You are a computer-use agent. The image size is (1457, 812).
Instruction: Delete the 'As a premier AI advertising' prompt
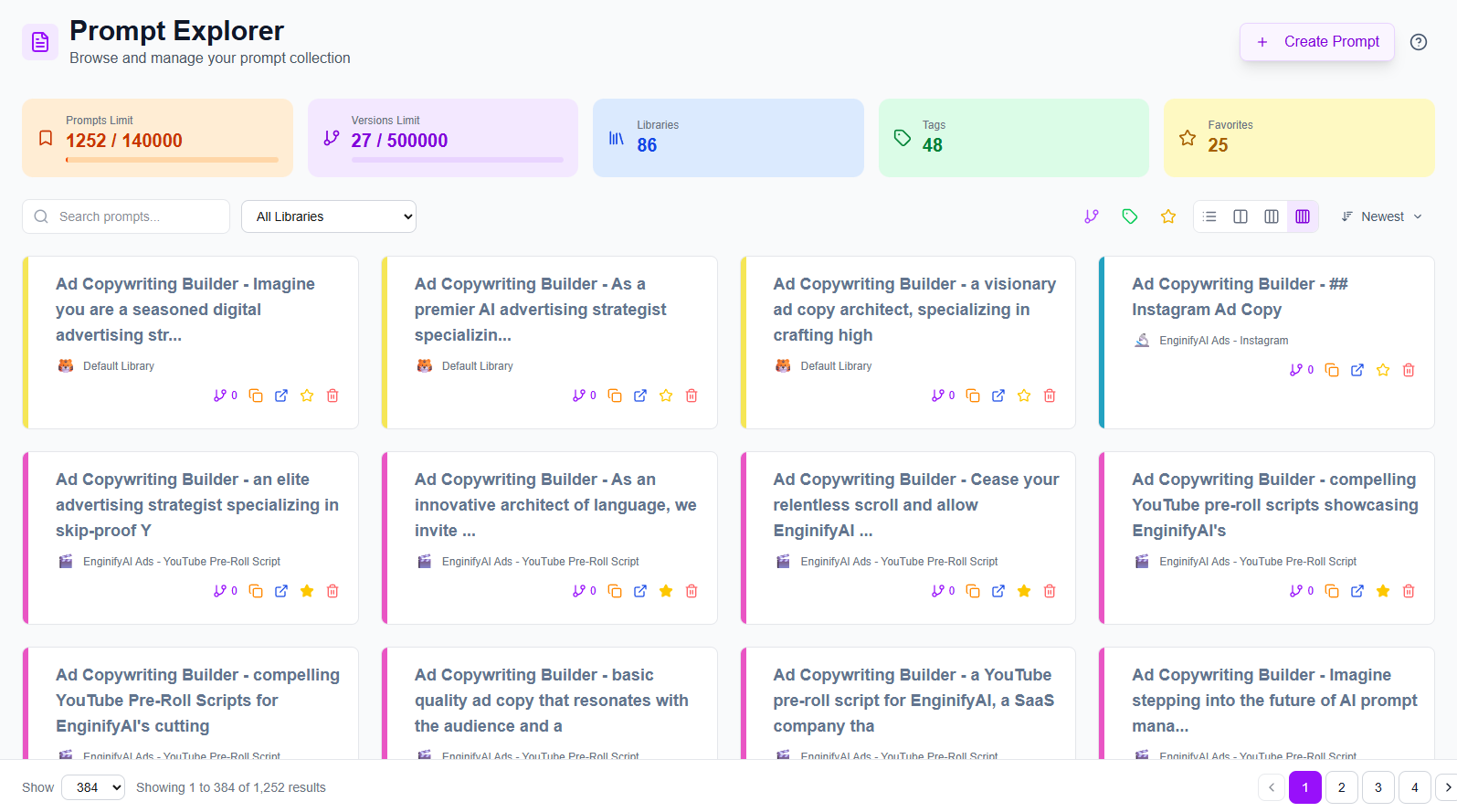[x=692, y=395]
